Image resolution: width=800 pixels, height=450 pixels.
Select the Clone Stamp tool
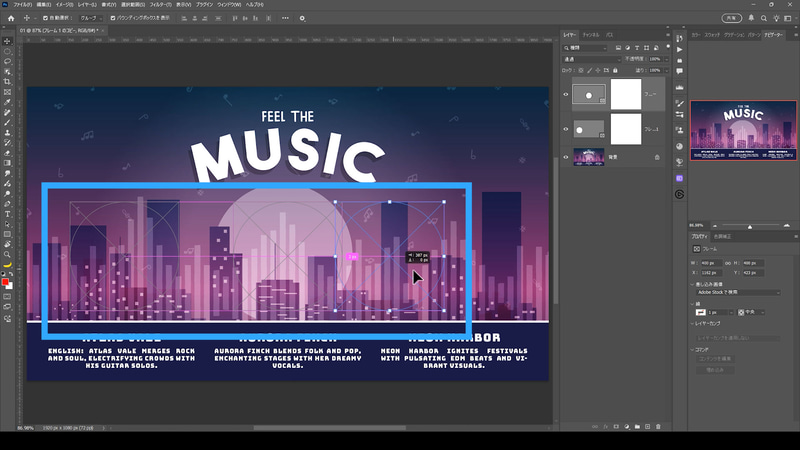tap(7, 133)
